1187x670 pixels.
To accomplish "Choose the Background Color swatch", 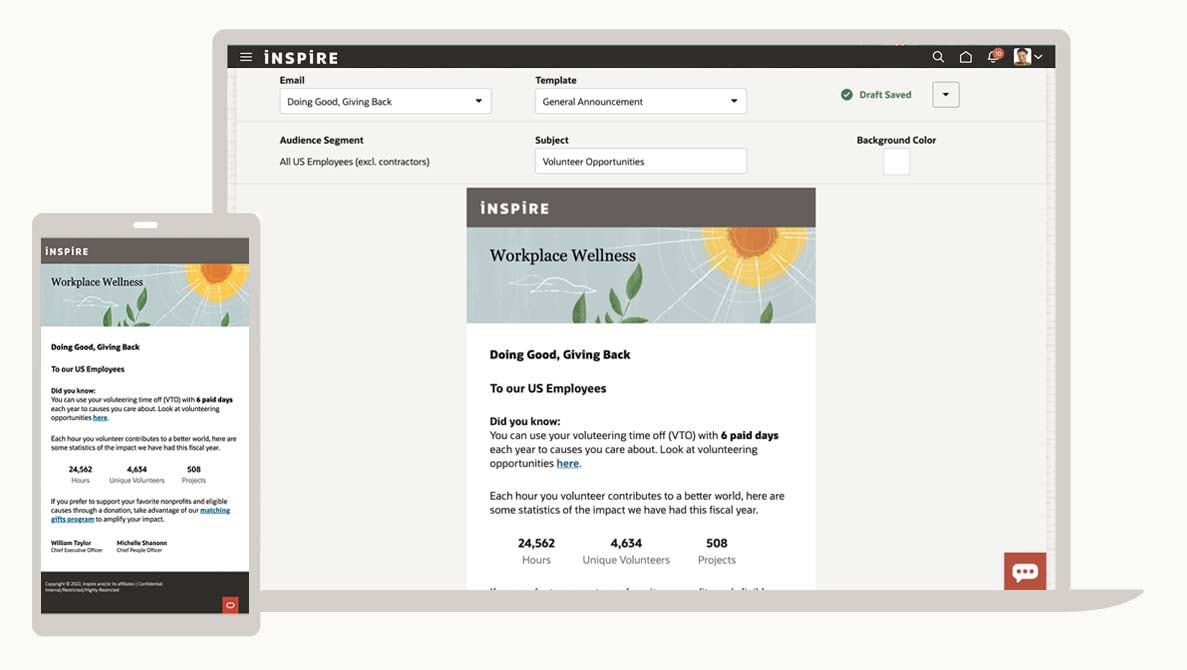I will click(896, 161).
